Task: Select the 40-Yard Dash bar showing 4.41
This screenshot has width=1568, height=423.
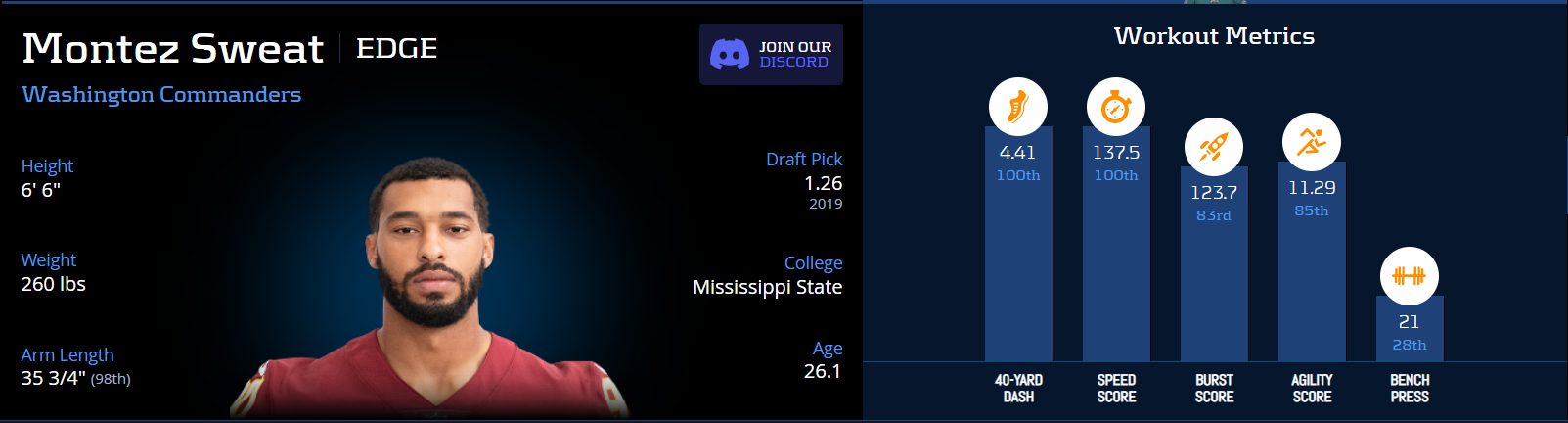Action: click(1018, 244)
